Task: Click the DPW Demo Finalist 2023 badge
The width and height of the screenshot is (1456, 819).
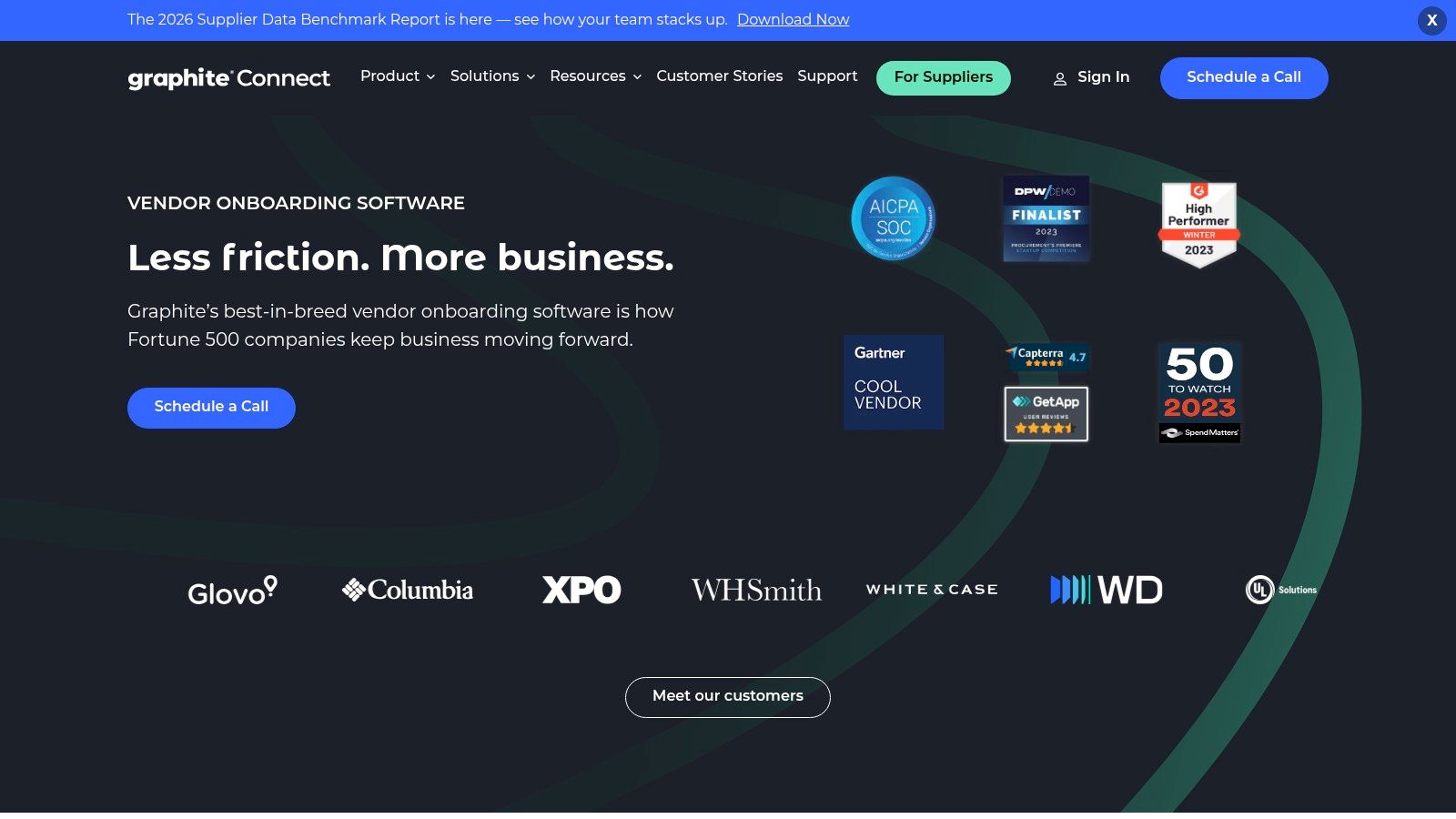Action: click(1046, 218)
